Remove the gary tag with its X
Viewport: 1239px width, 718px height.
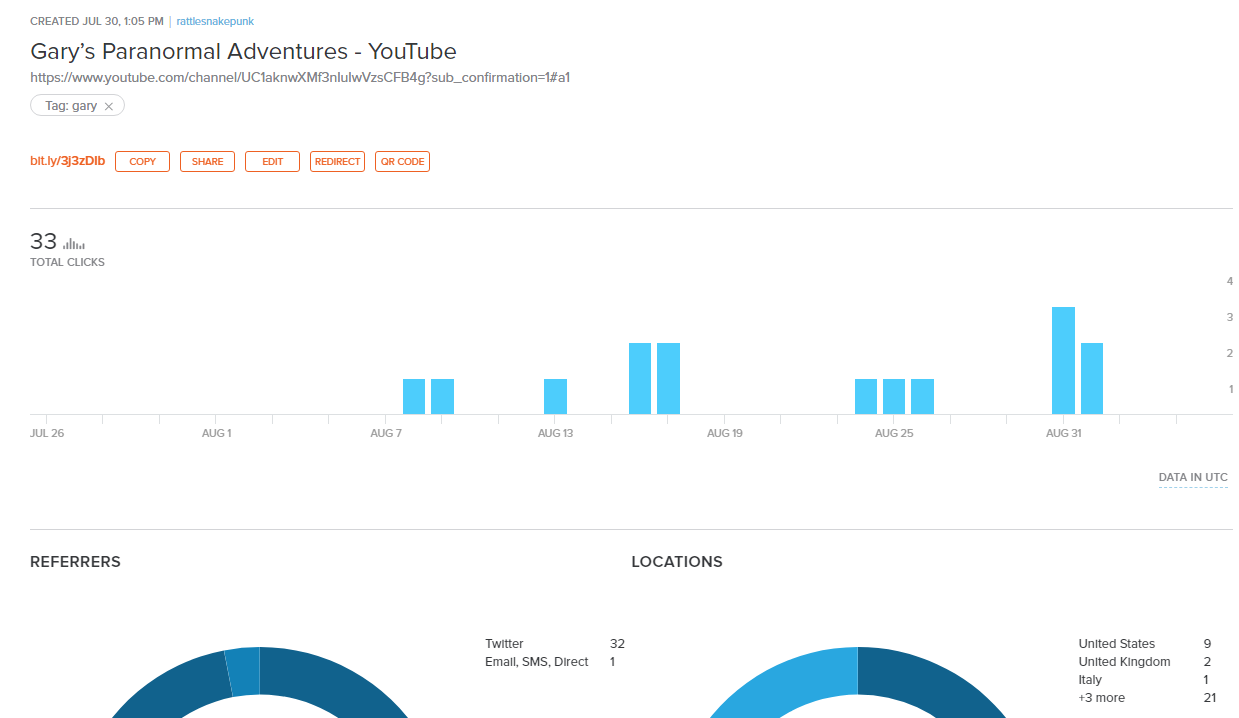pos(109,106)
